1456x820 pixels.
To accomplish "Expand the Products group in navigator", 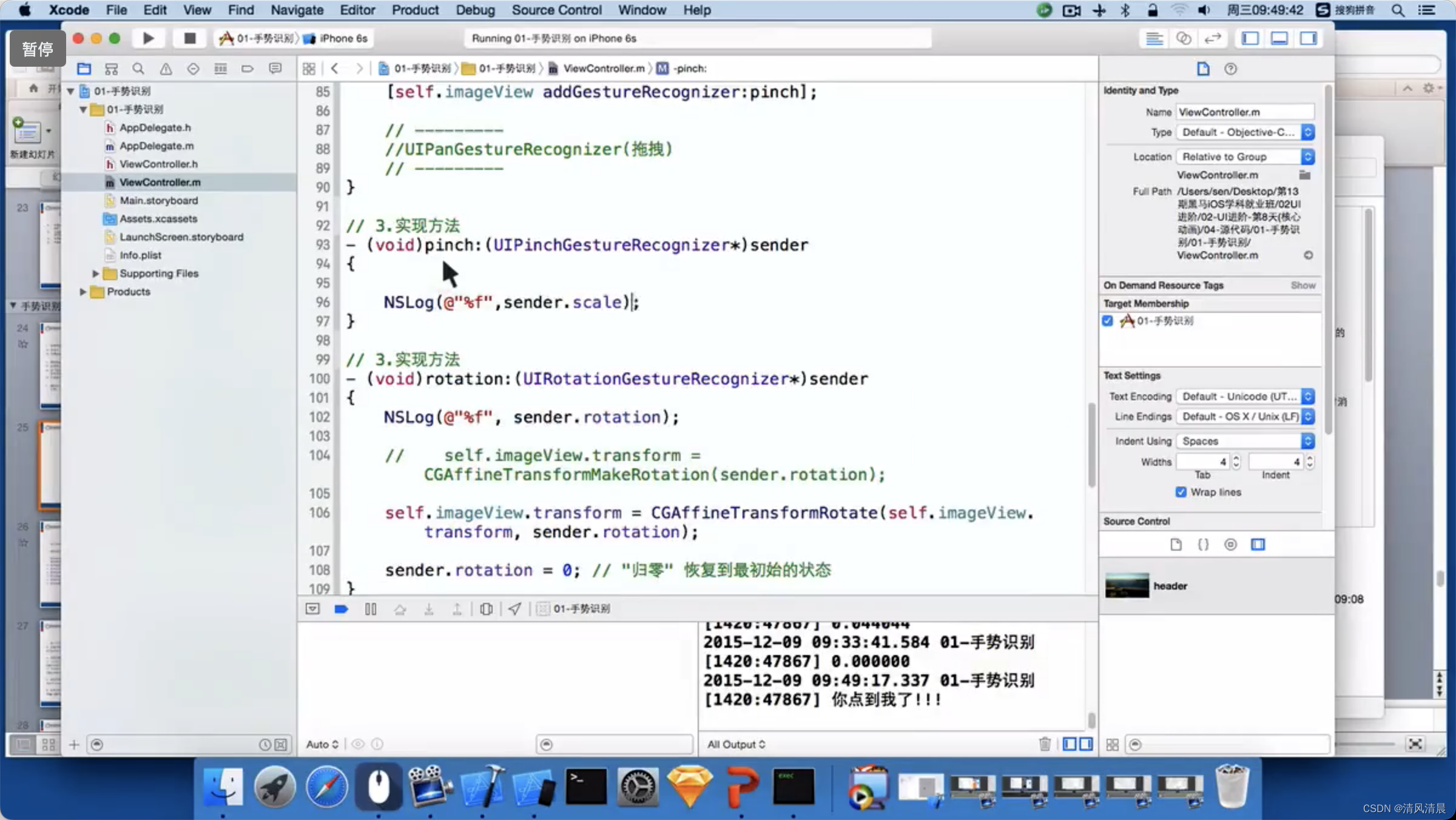I will click(82, 291).
